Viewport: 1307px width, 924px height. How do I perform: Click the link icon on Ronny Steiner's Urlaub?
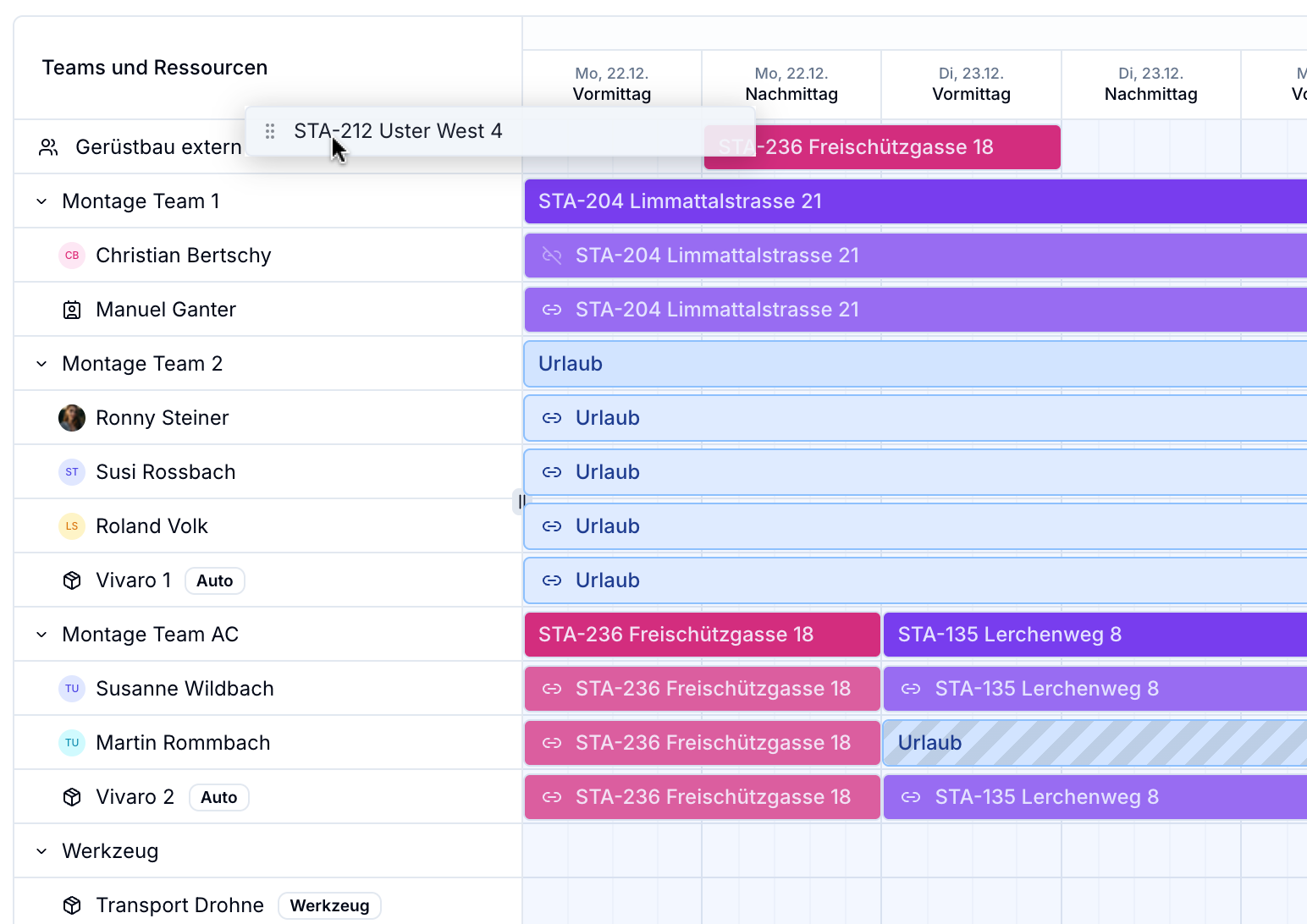click(552, 418)
